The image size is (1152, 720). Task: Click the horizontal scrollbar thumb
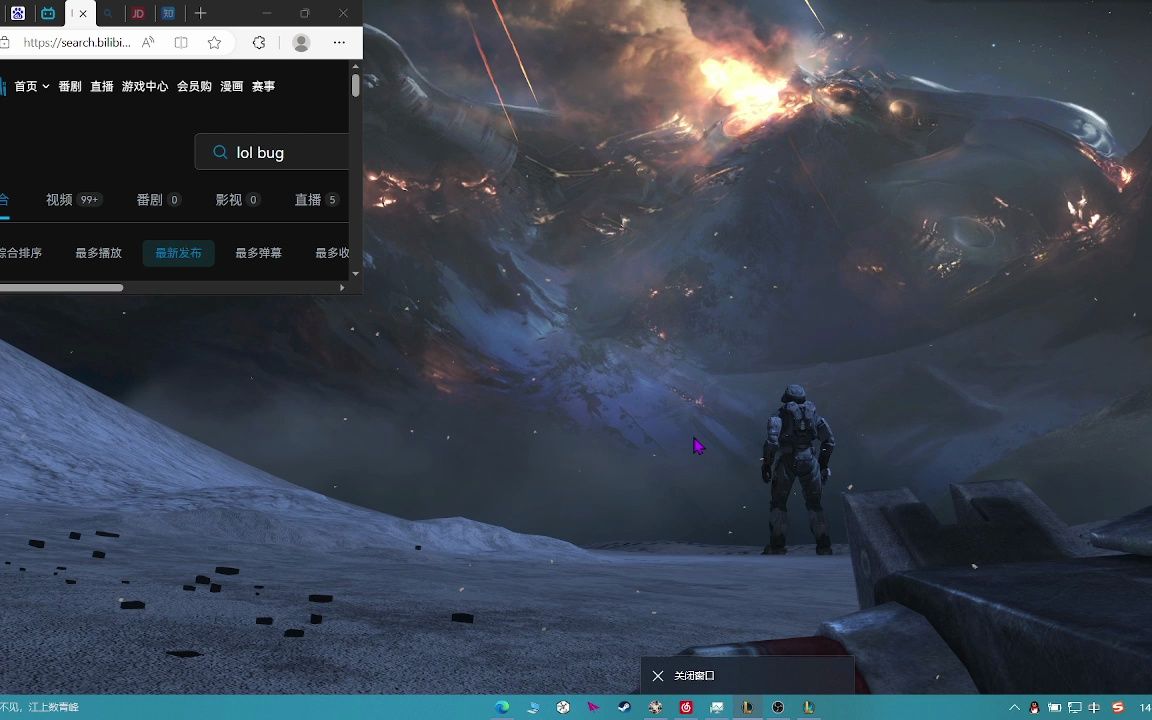62,287
